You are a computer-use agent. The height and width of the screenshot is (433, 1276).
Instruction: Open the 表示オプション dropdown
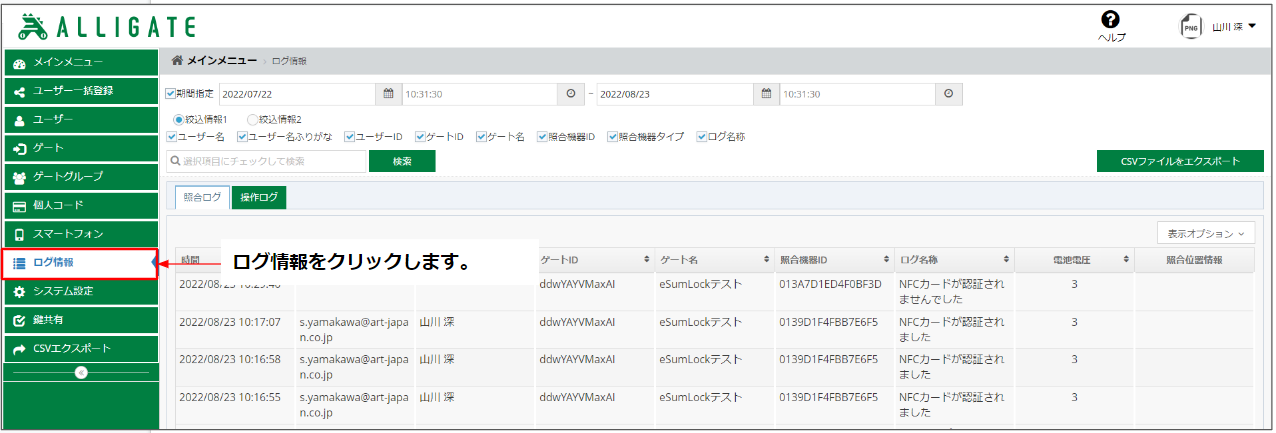[x=1205, y=233]
